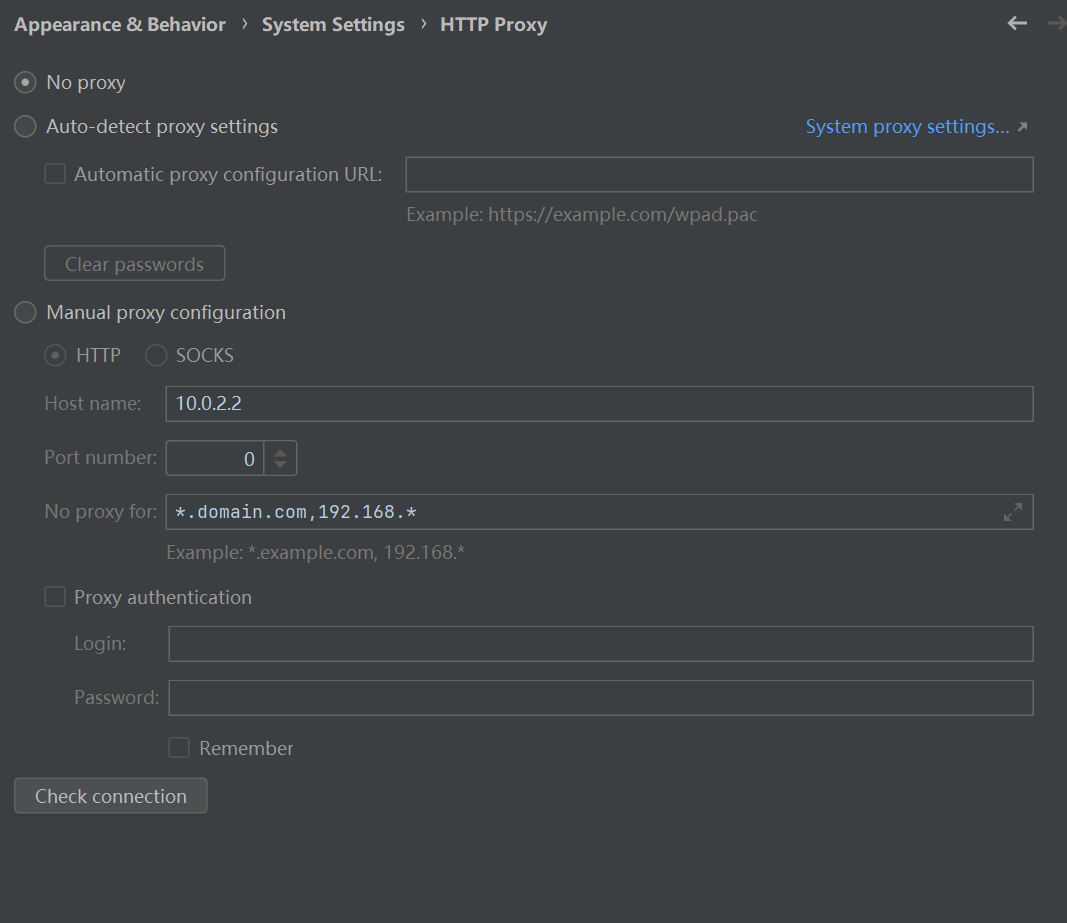
Task: Click the Host name input field
Action: tap(598, 404)
